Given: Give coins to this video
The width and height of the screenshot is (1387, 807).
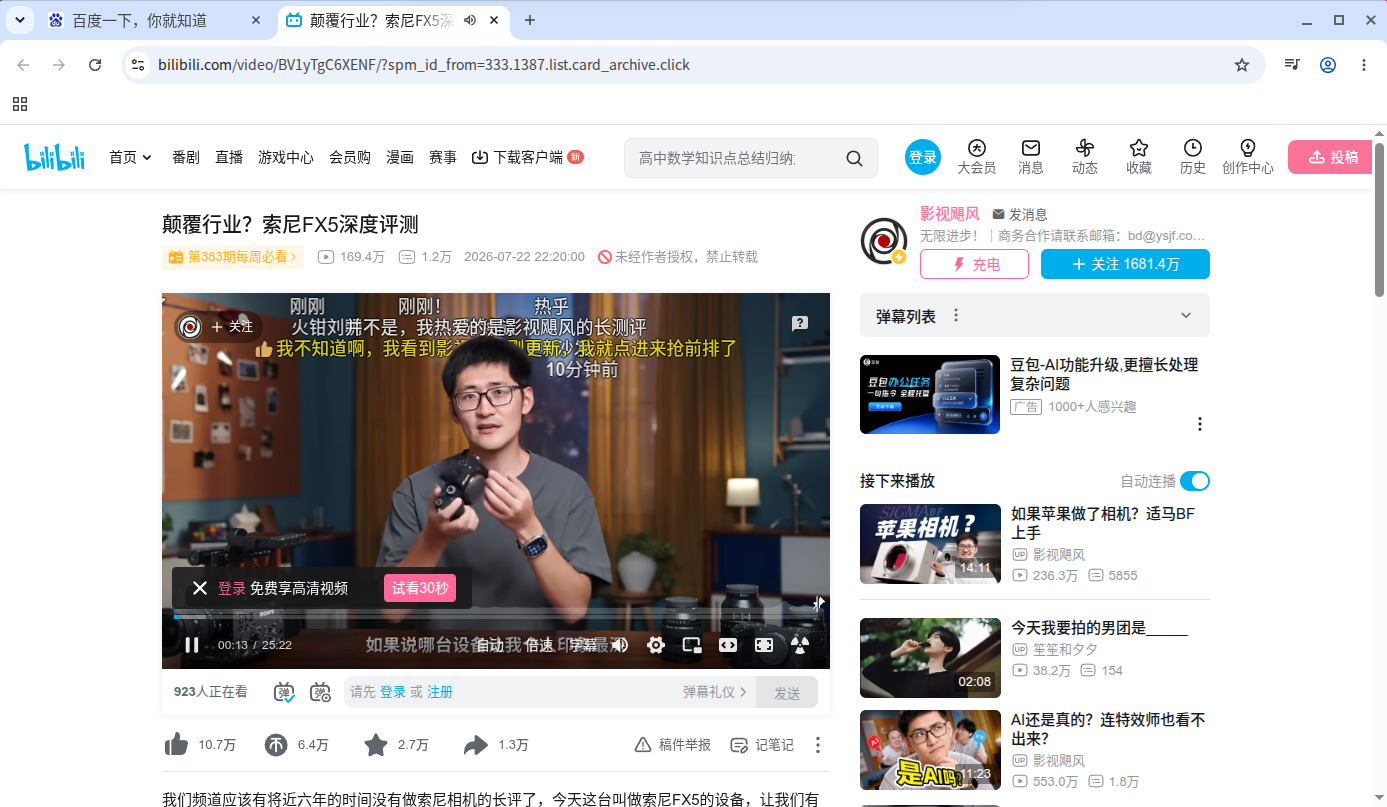Looking at the screenshot, I should [x=276, y=744].
